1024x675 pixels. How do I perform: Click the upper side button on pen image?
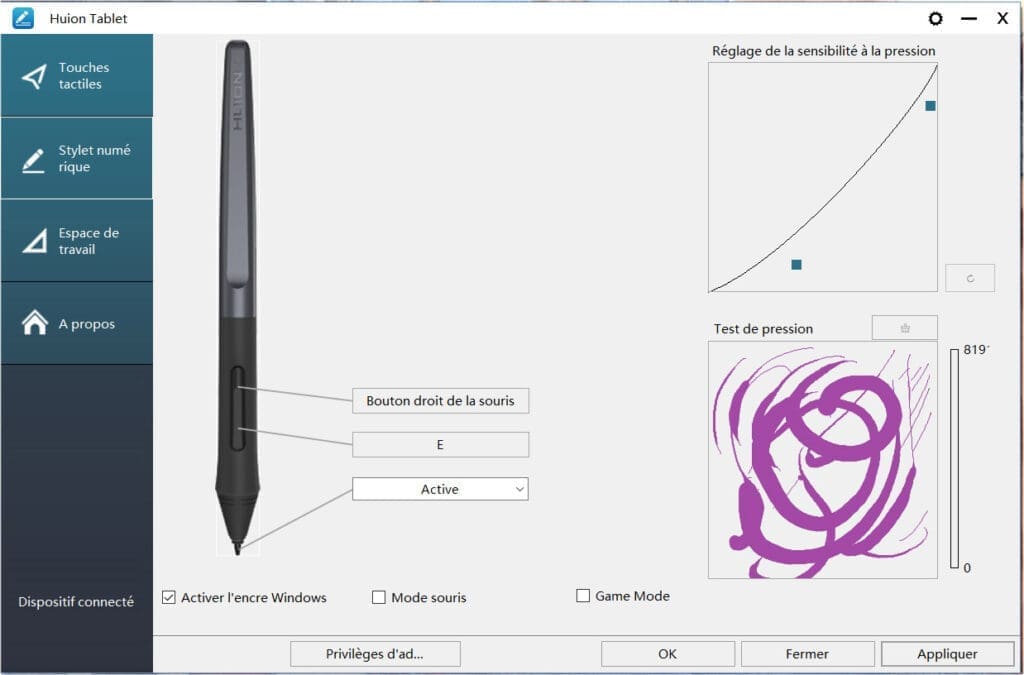pos(238,388)
